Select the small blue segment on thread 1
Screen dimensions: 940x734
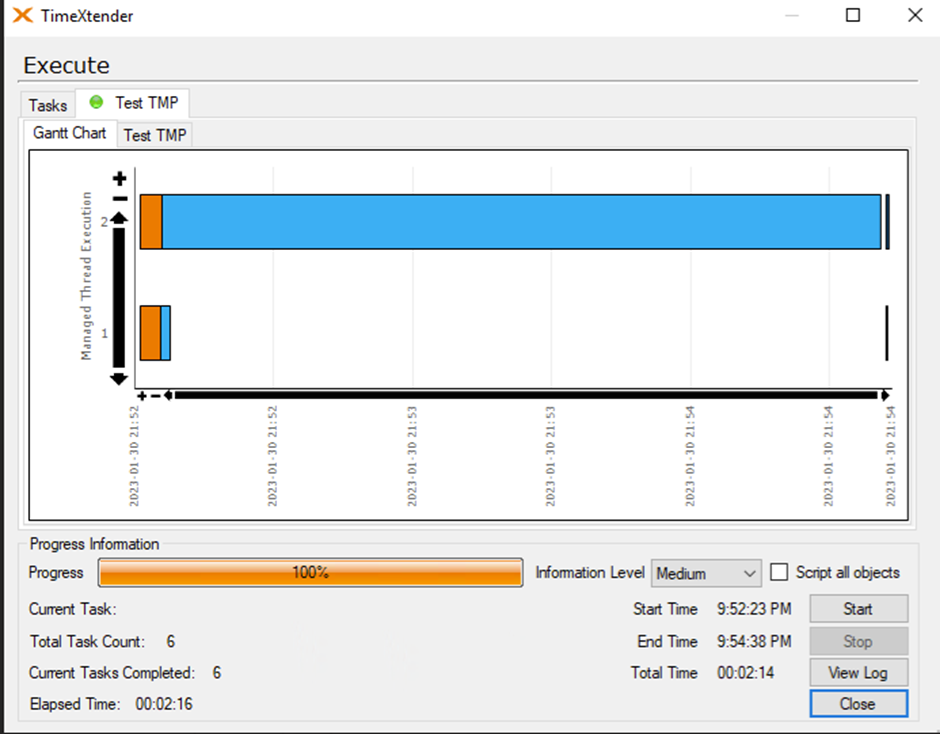click(165, 333)
